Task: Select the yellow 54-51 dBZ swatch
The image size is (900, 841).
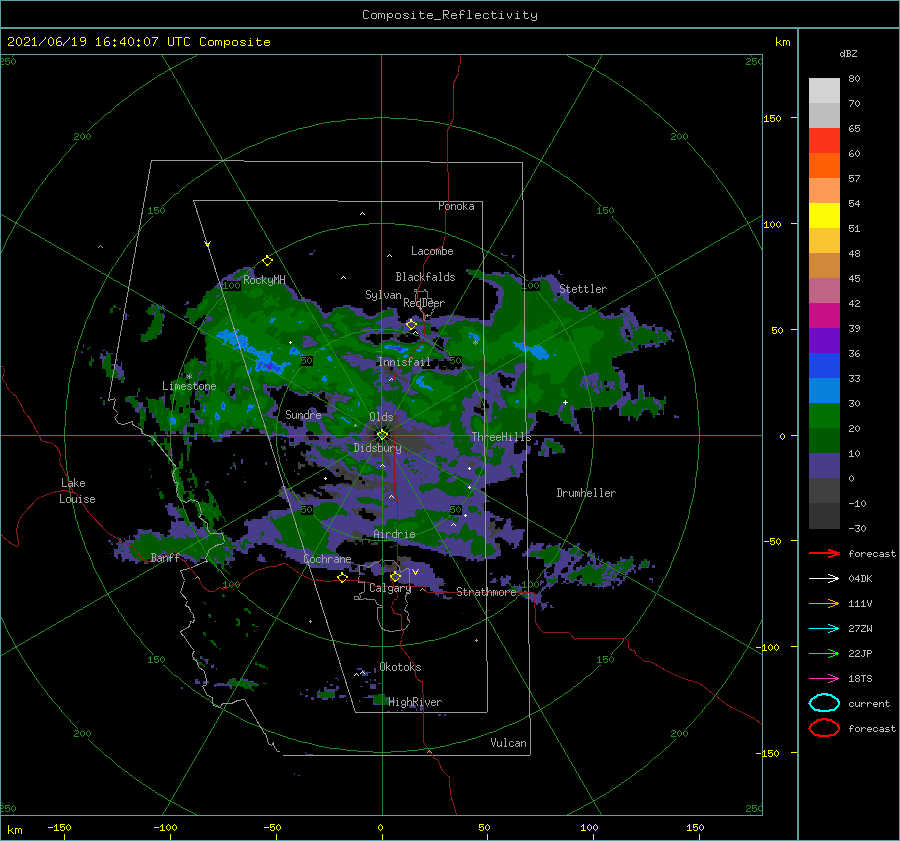Action: coord(824,215)
